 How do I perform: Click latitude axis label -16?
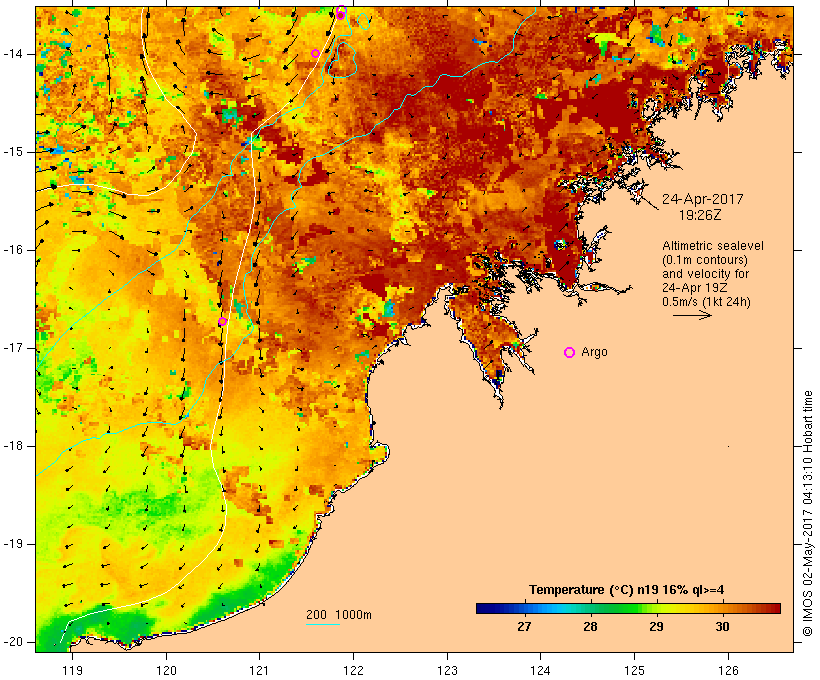13,250
